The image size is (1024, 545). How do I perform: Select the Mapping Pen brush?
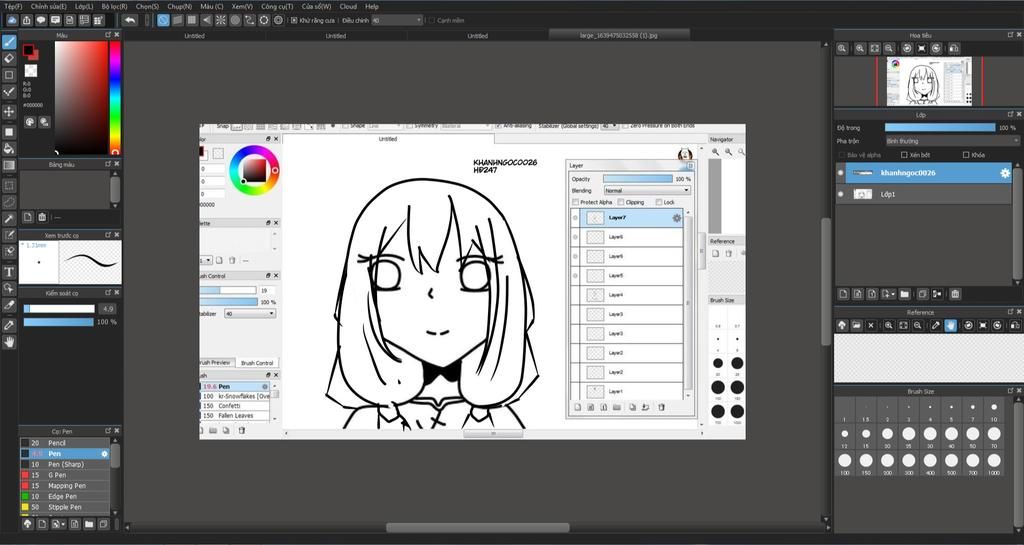coord(65,486)
